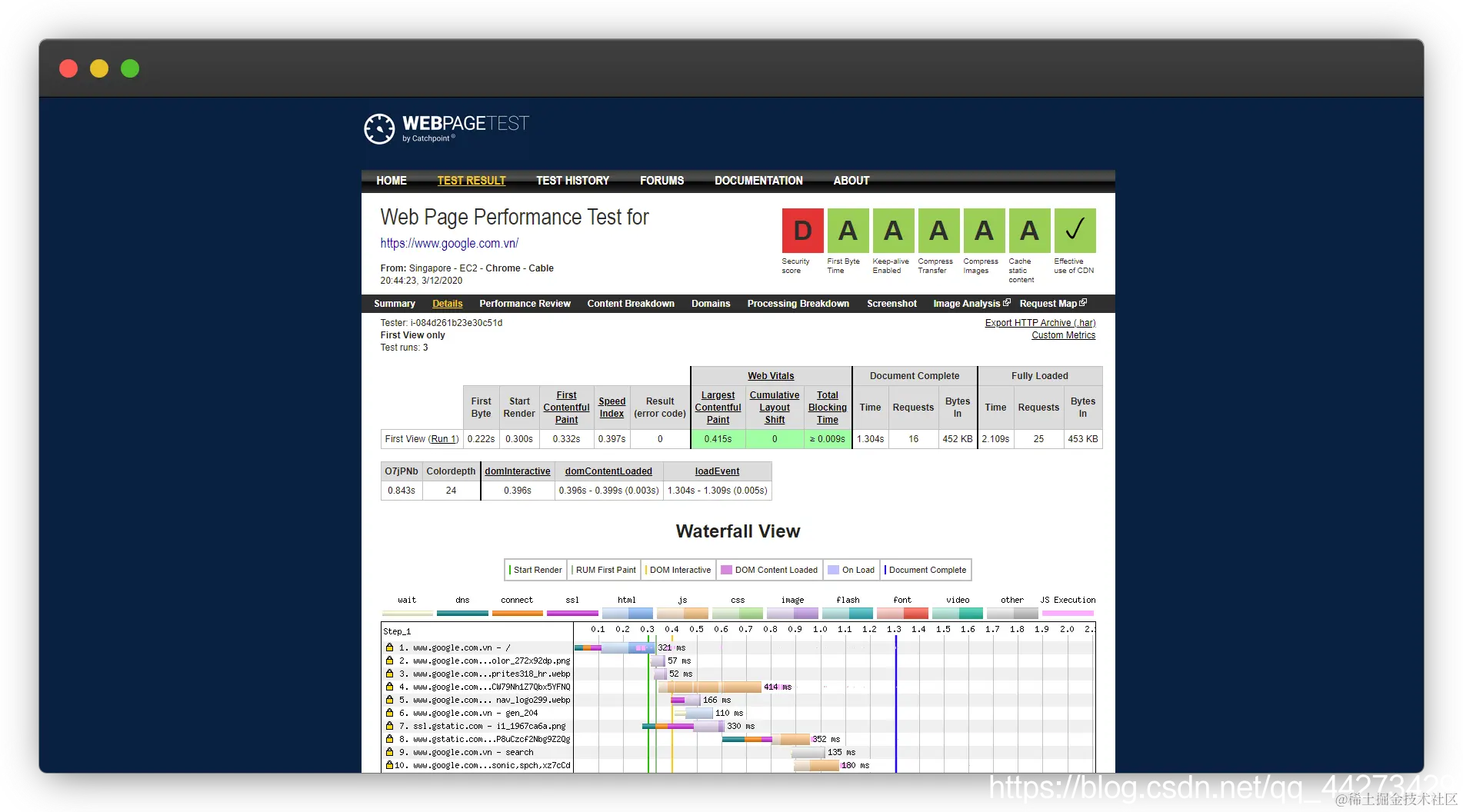Viewport: 1463px width, 812px height.
Task: Open the Run 1 link
Action: point(443,439)
